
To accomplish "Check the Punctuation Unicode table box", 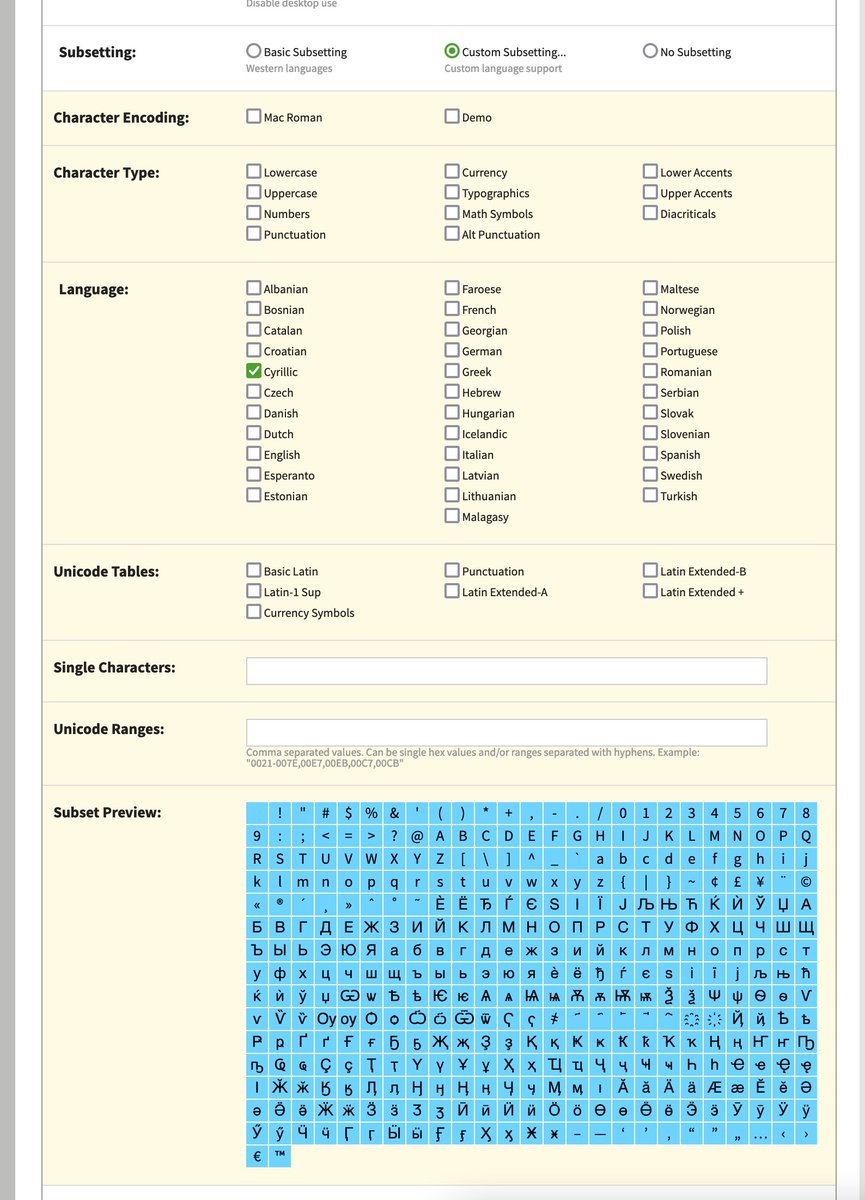I will click(x=452, y=570).
